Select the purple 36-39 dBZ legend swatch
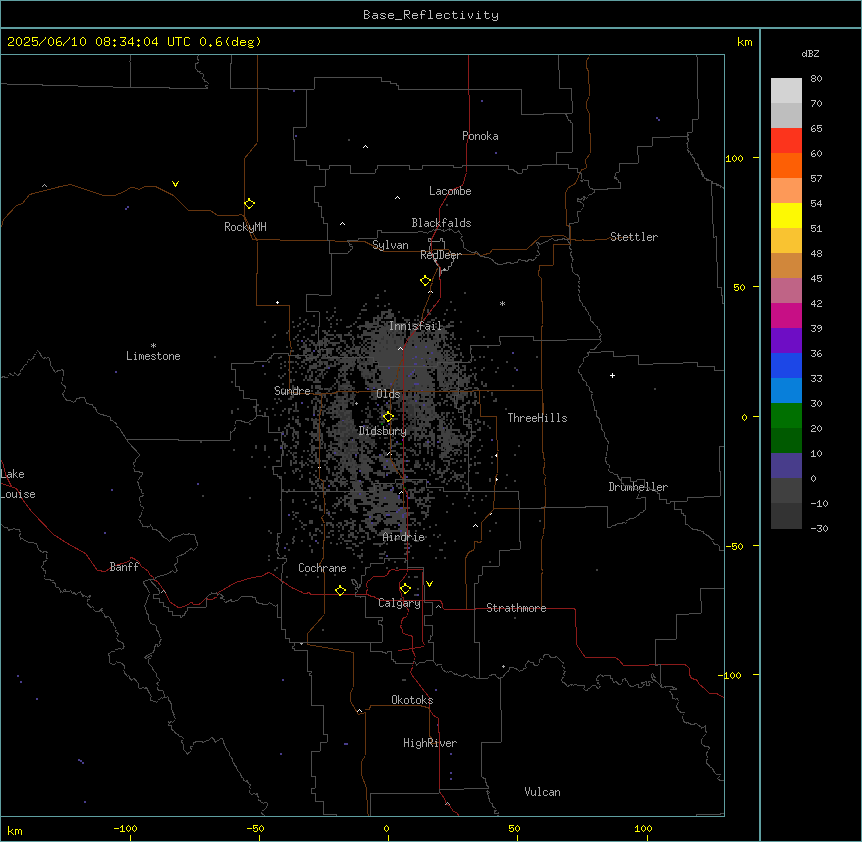Viewport: 862px width, 842px height. pos(786,341)
